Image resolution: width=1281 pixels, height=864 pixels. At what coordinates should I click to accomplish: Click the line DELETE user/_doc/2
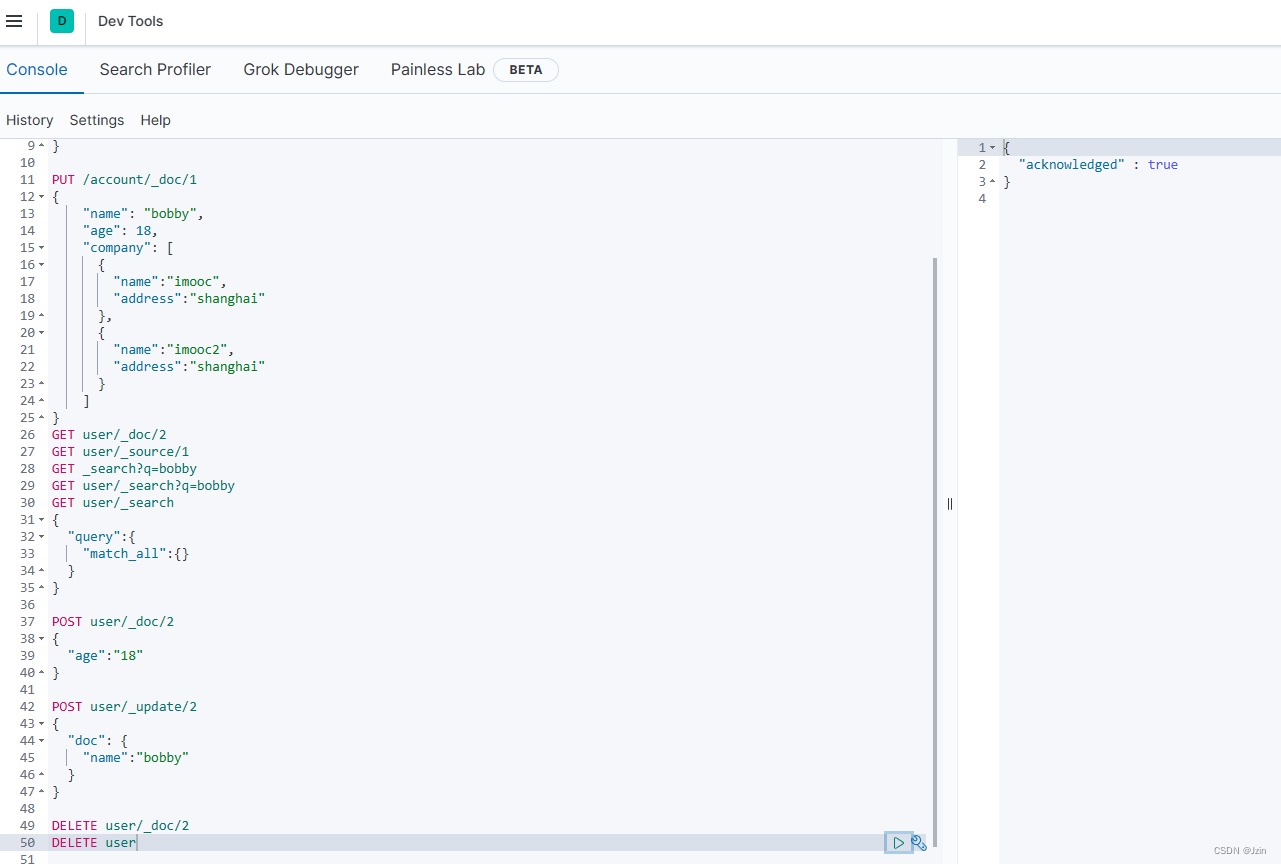121,826
